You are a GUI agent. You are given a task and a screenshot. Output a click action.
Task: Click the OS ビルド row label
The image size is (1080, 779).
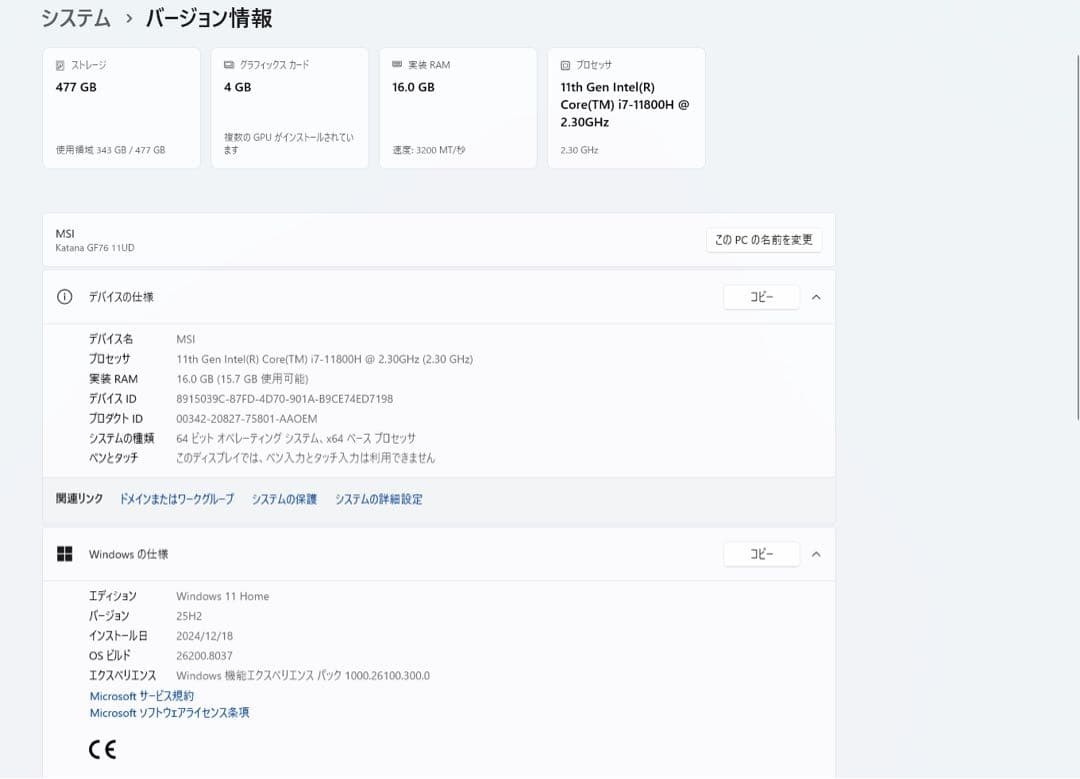tap(110, 656)
